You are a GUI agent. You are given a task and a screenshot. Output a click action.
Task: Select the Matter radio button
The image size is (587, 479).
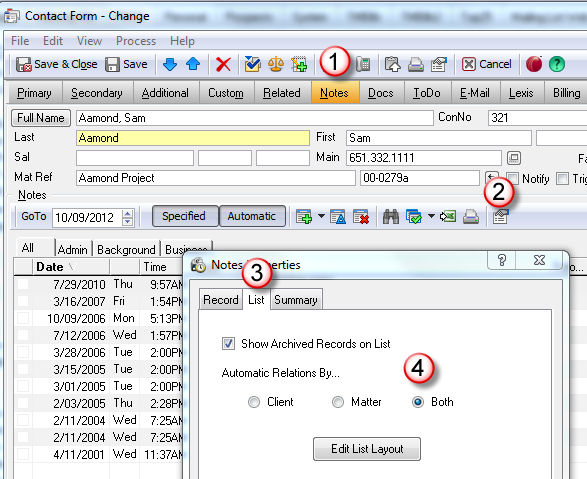coord(338,402)
